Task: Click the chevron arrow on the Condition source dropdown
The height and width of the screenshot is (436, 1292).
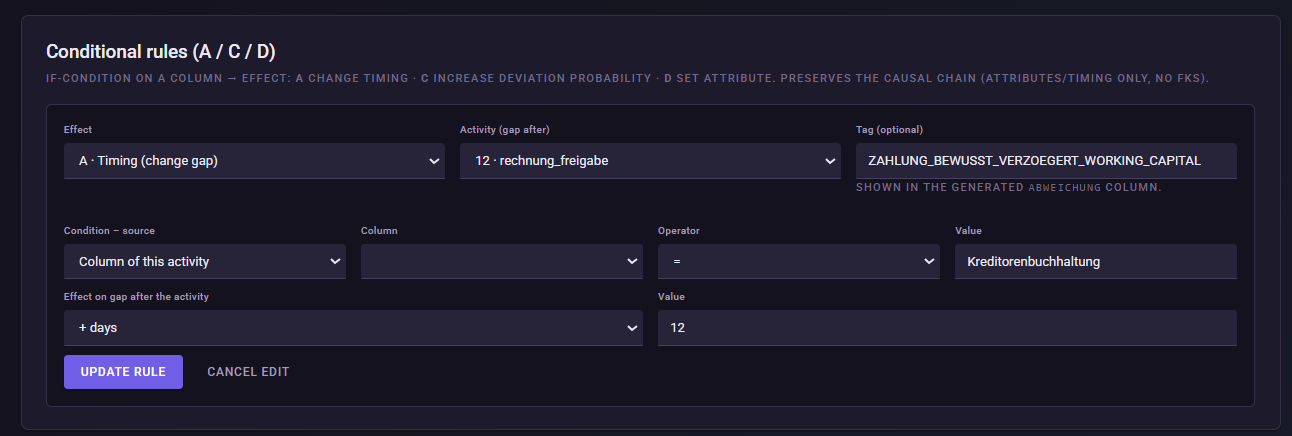Action: (x=334, y=262)
